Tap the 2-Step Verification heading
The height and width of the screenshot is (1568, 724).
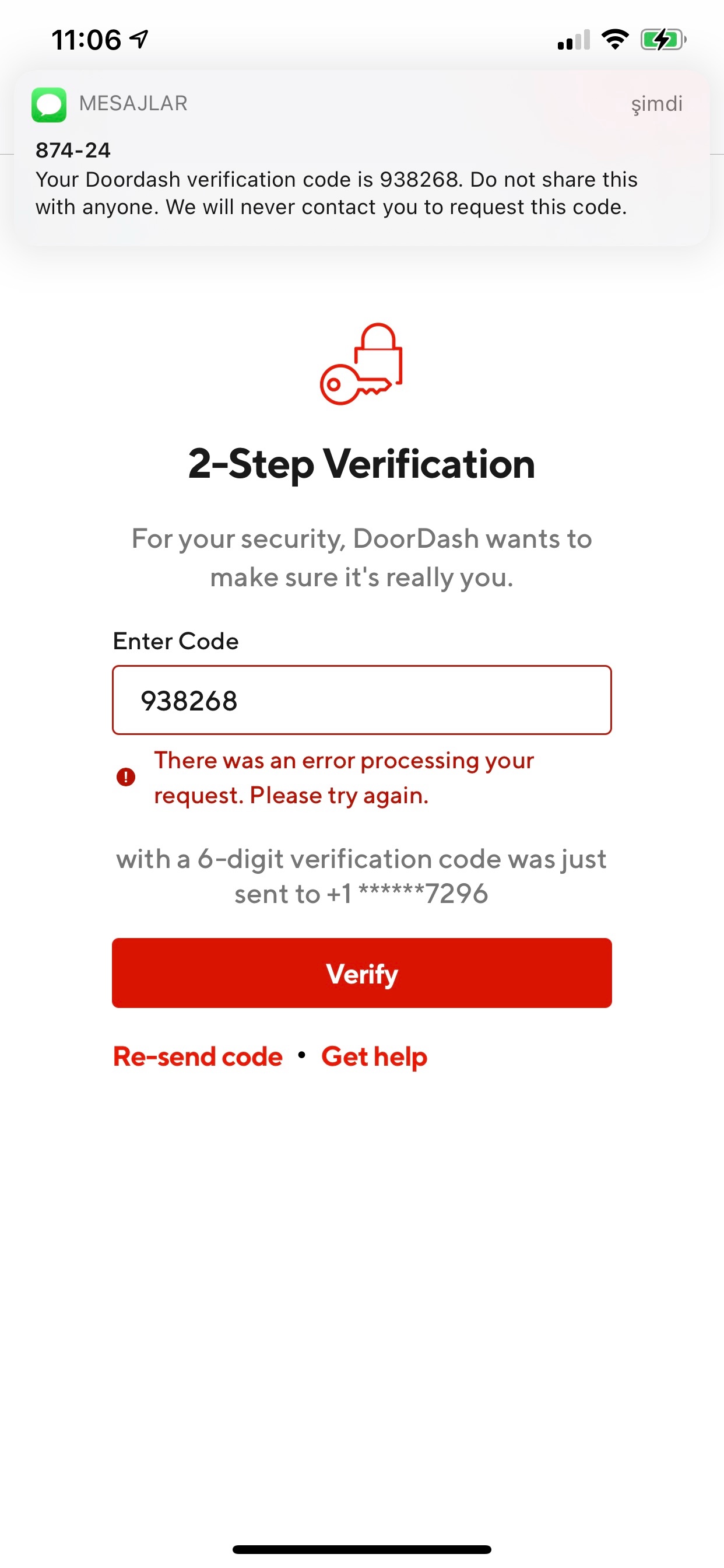pyautogui.click(x=361, y=464)
